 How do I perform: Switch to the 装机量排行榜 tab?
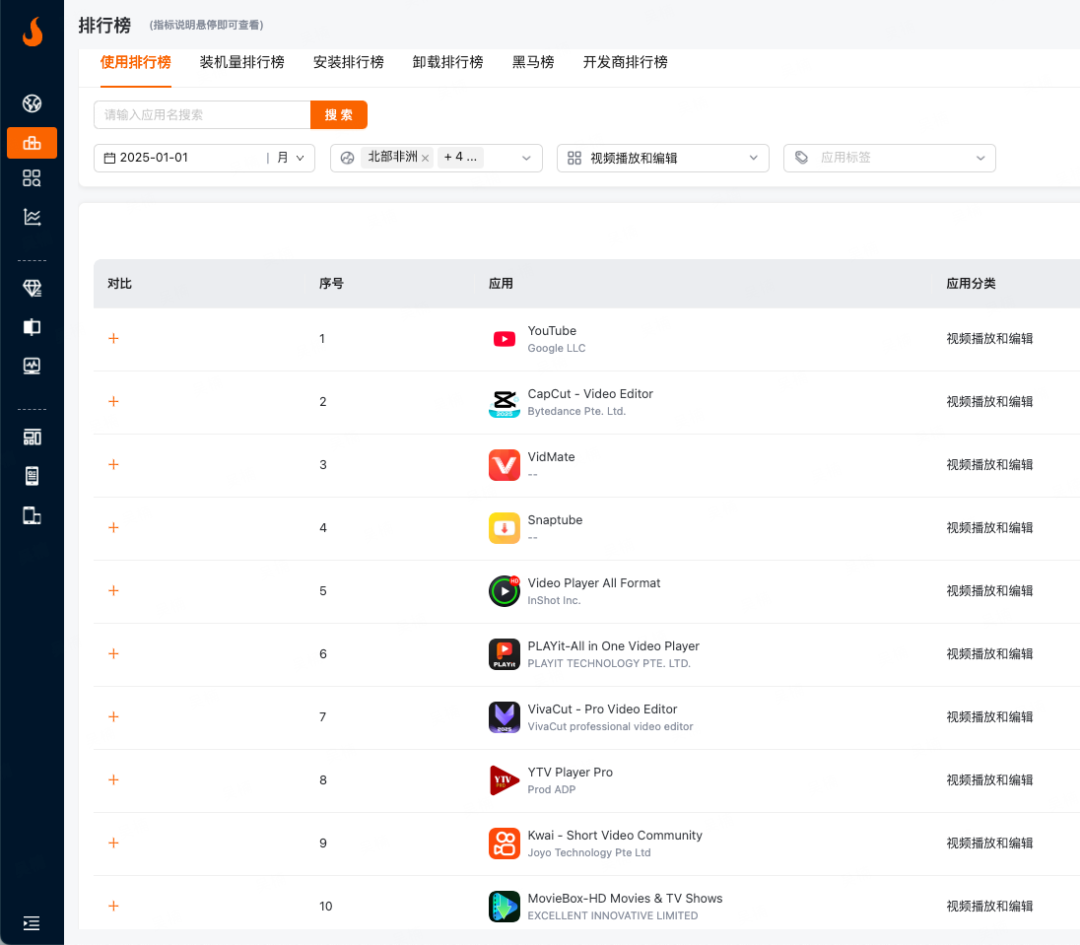point(242,62)
